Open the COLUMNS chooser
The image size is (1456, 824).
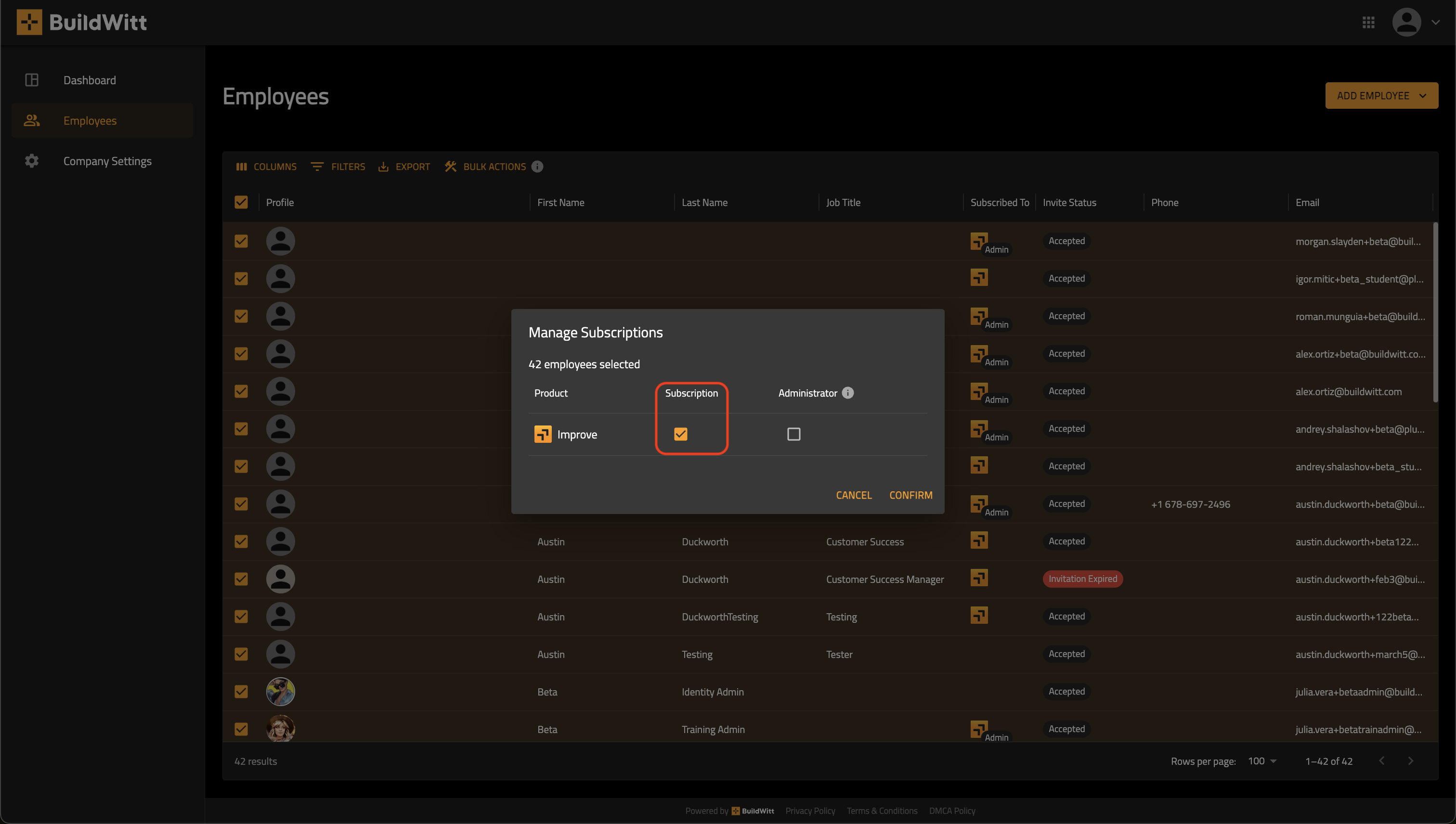(266, 167)
